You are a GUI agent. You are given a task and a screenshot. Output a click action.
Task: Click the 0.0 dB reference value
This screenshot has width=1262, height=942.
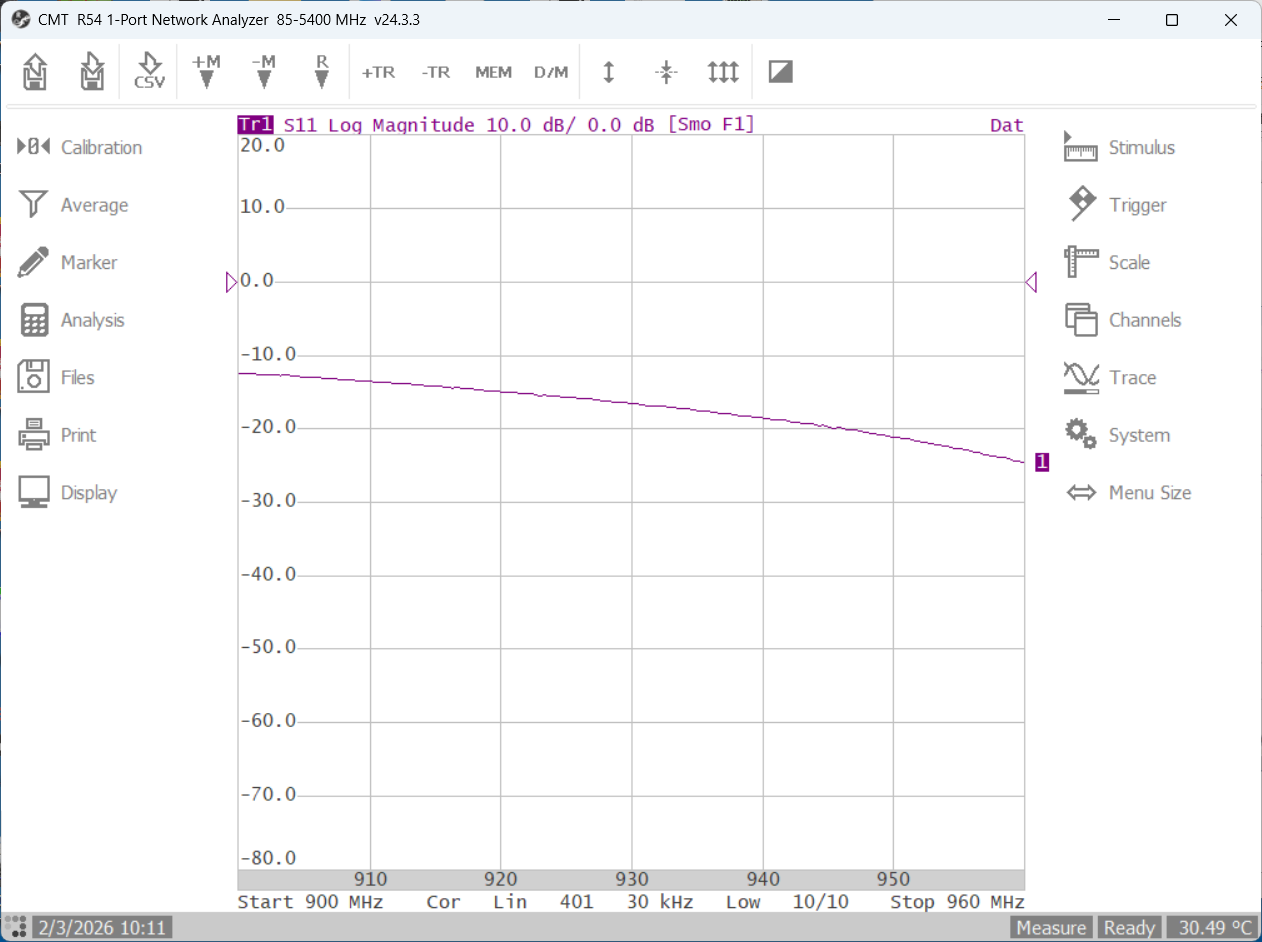620,125
